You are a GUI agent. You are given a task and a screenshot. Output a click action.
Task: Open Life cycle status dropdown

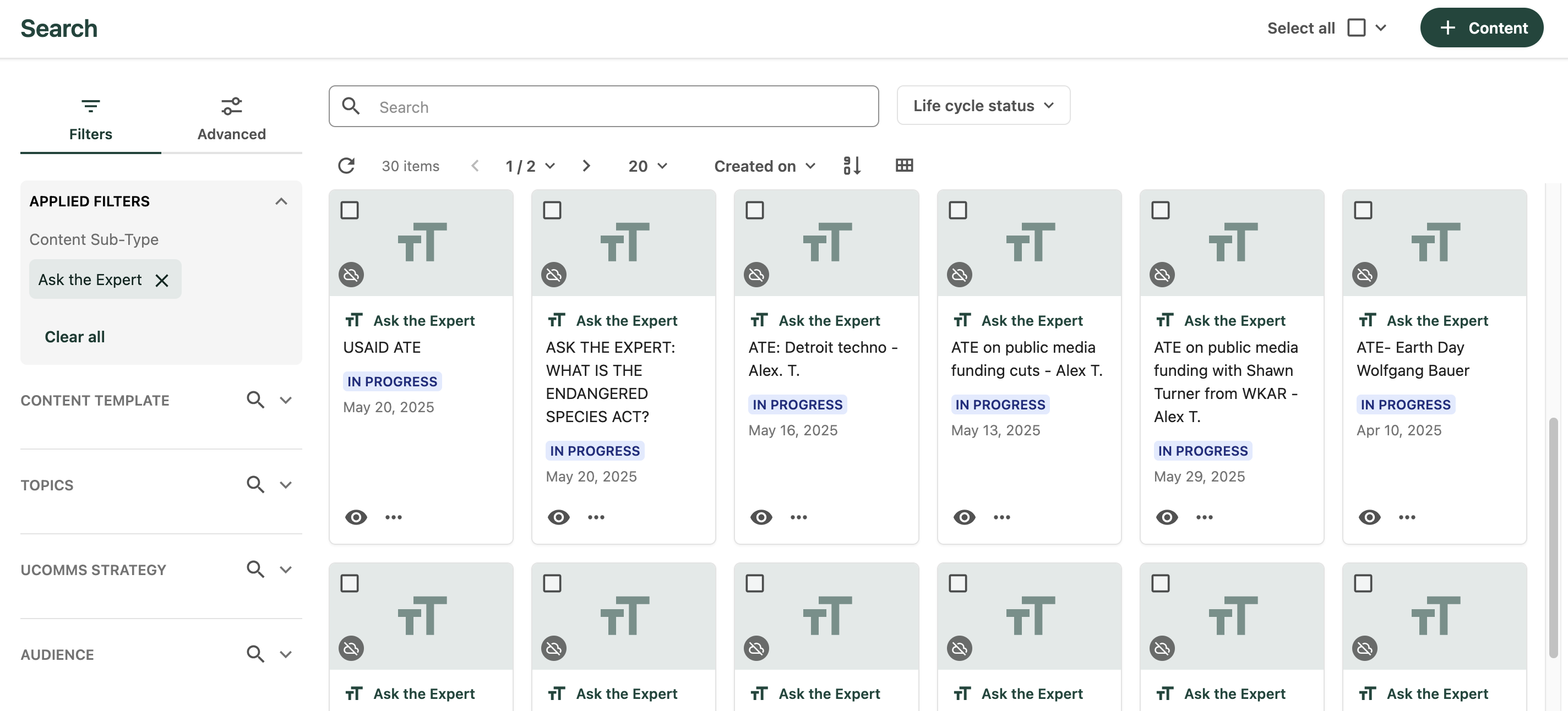(x=983, y=106)
